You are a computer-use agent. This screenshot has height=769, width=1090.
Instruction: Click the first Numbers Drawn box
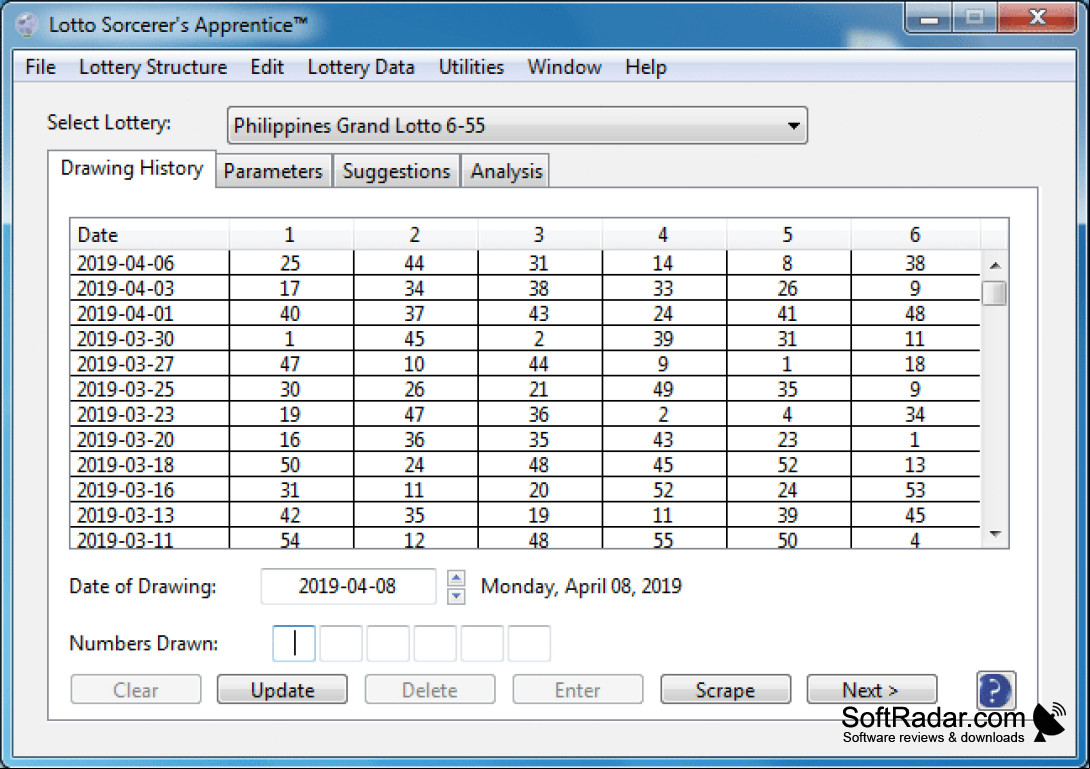[294, 643]
